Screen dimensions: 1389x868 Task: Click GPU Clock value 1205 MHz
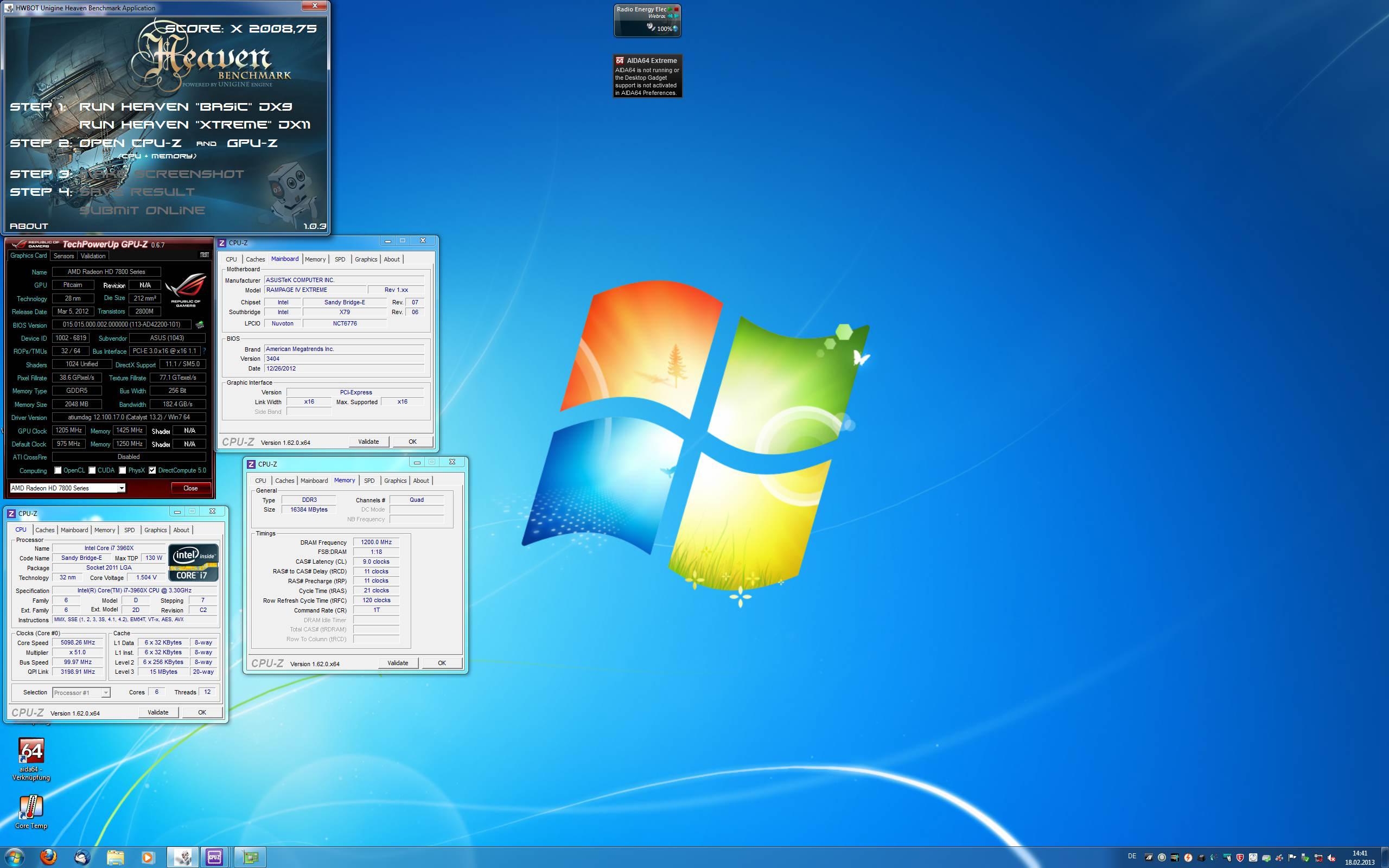coord(68,430)
